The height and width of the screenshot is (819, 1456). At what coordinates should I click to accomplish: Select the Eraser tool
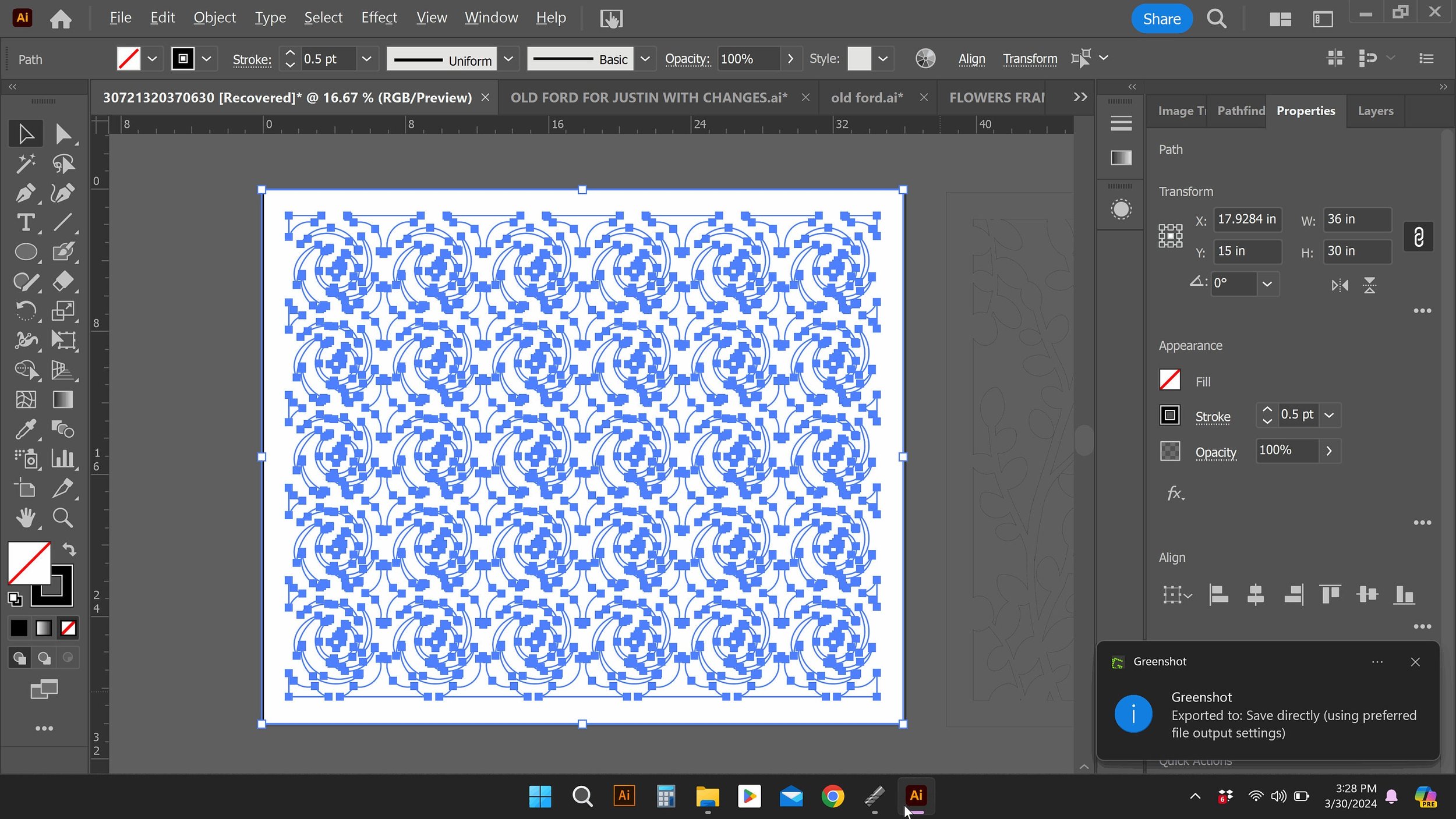62,282
